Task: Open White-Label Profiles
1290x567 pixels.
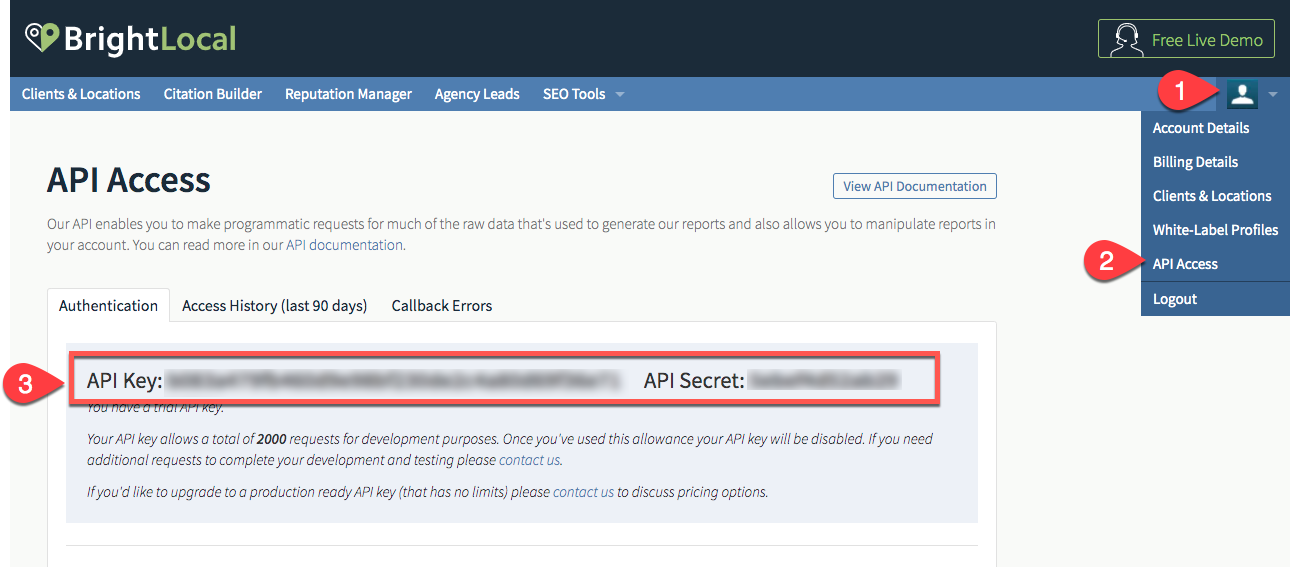Action: point(1215,230)
